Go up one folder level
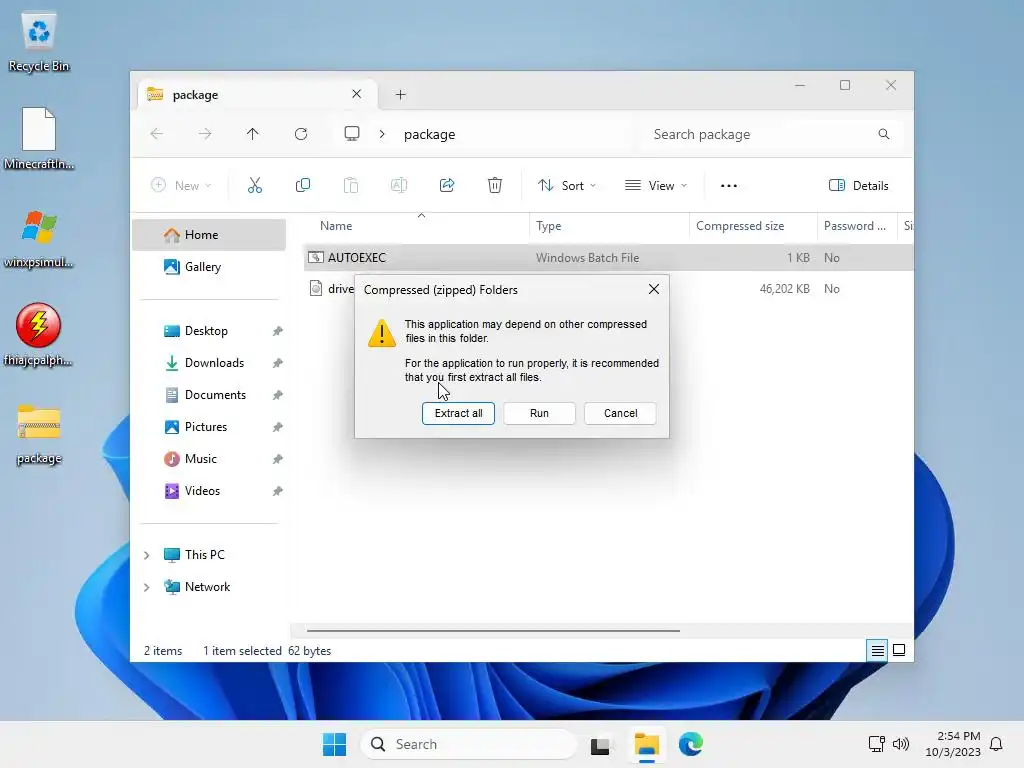Screen dimensions: 1024x768 253,134
